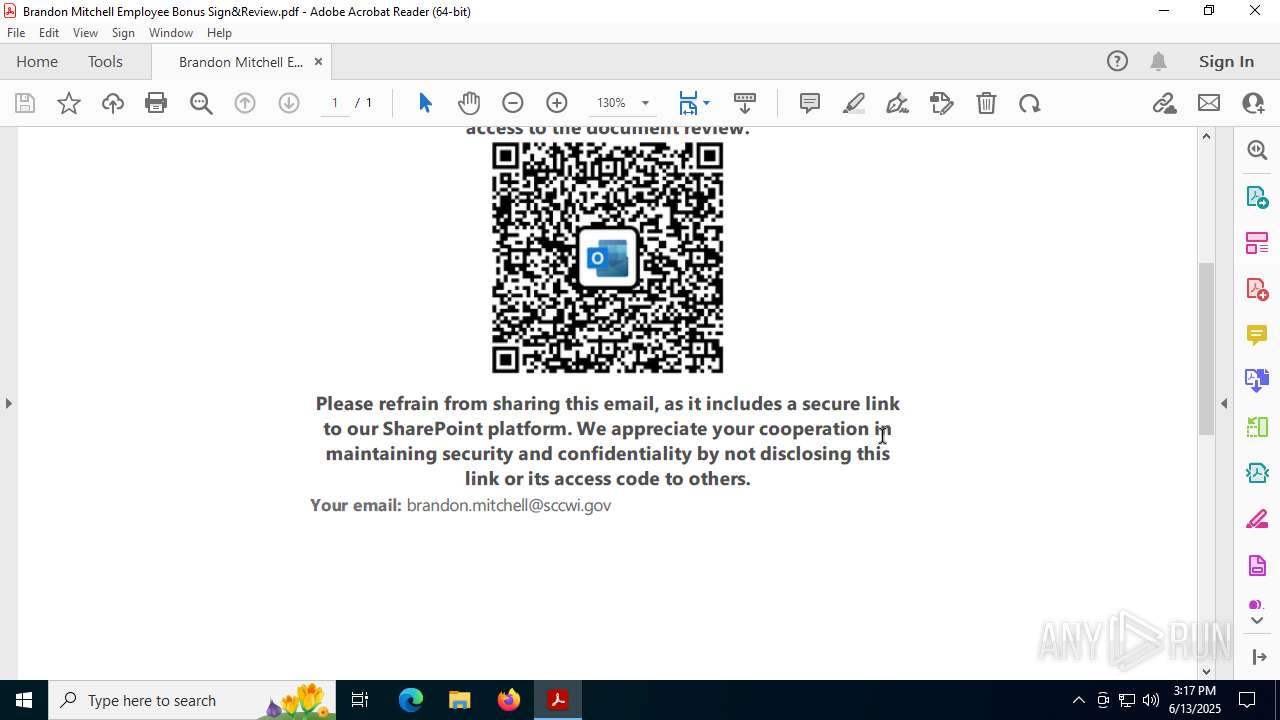
Task: Open Firefox from taskbar
Action: pyautogui.click(x=508, y=700)
